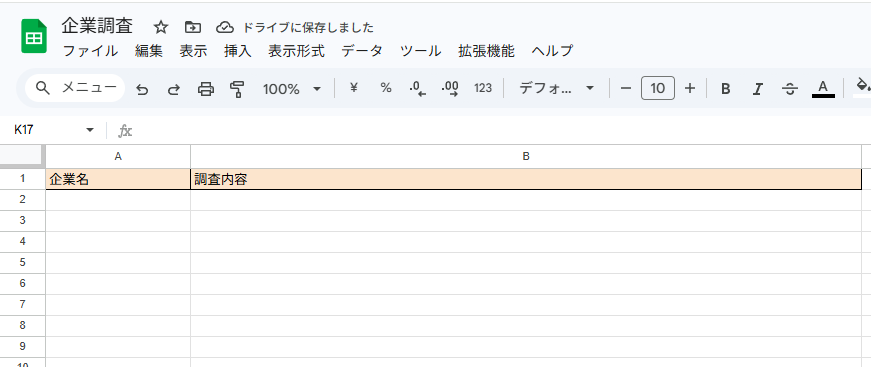Increase font size with plus button
The height and width of the screenshot is (367, 871).
tap(690, 88)
